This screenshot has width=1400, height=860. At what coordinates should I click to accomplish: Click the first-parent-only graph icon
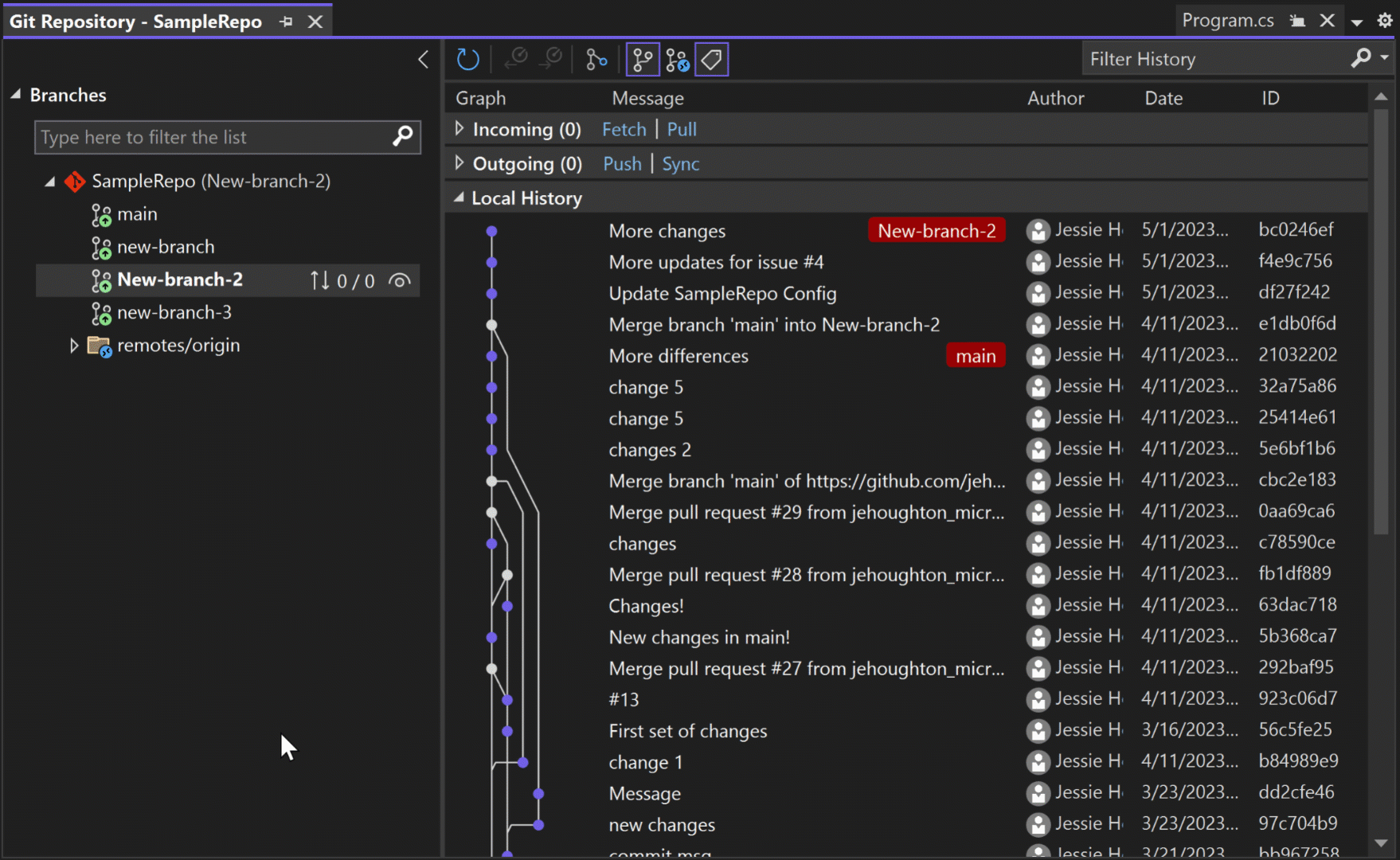(x=596, y=60)
